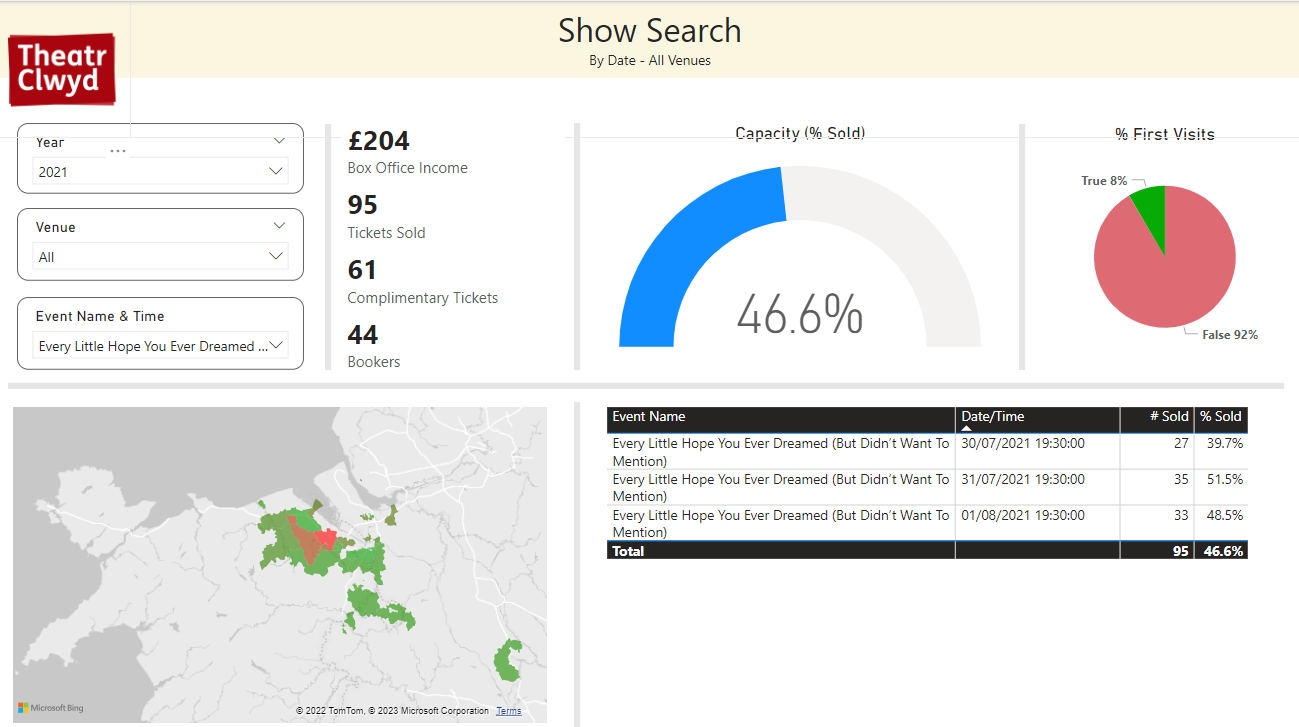The height and width of the screenshot is (727, 1299).
Task: Click the red map region
Action: click(x=325, y=540)
